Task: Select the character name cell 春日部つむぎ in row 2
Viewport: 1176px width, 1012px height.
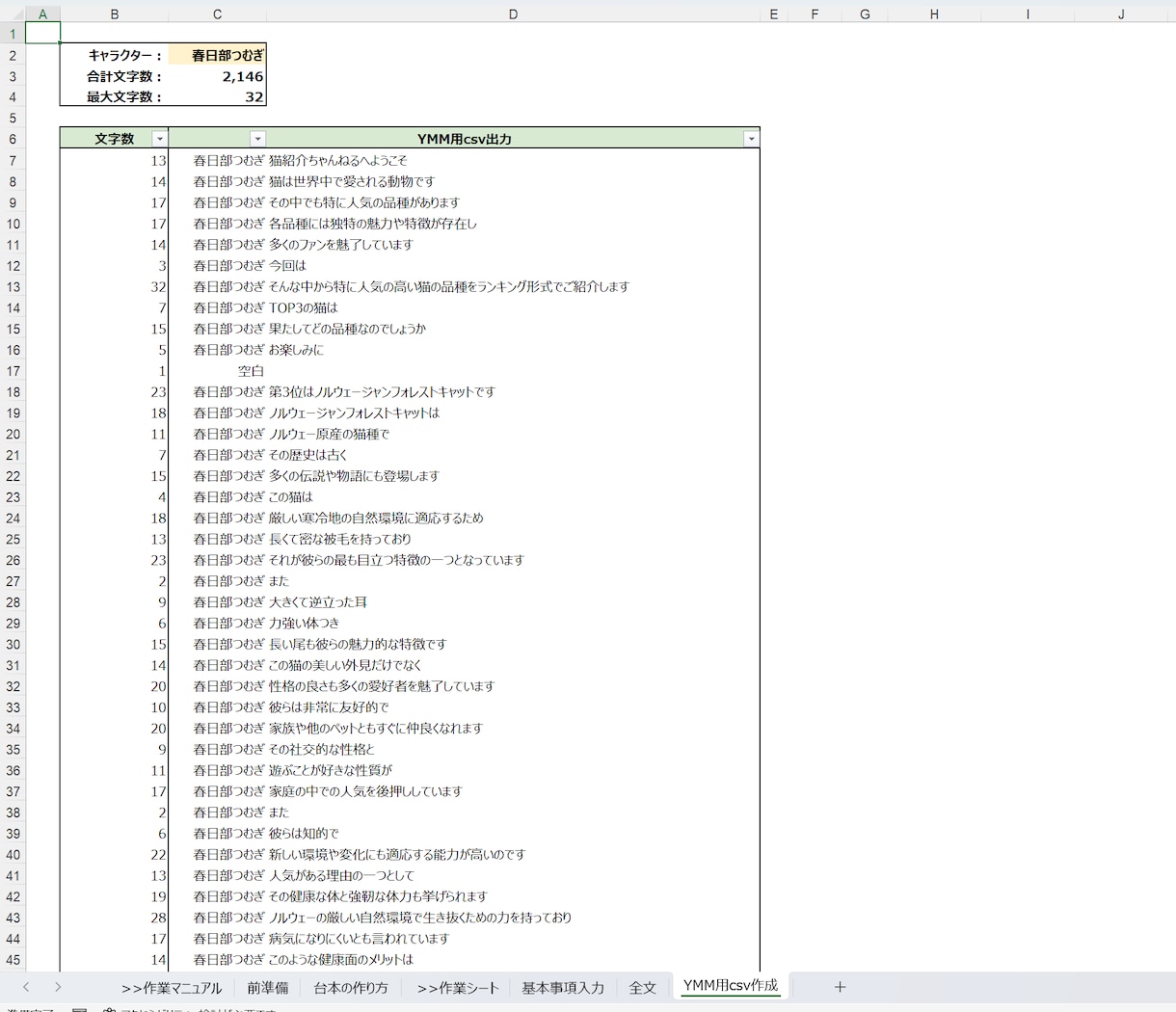Action: (217, 56)
